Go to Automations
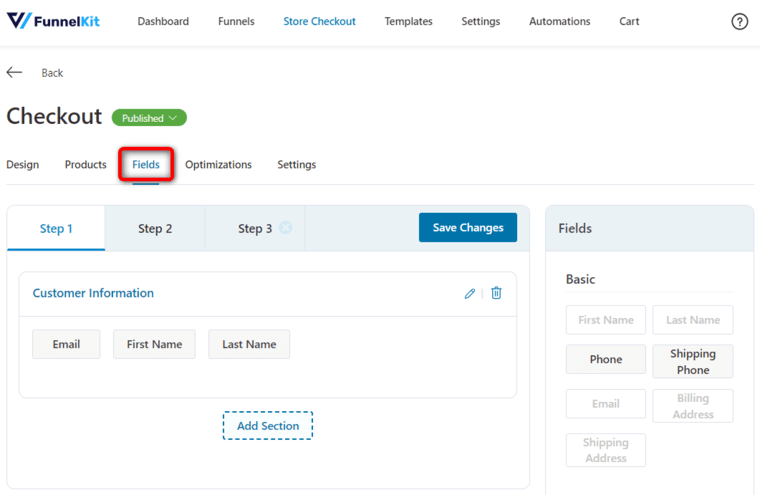 560,21
